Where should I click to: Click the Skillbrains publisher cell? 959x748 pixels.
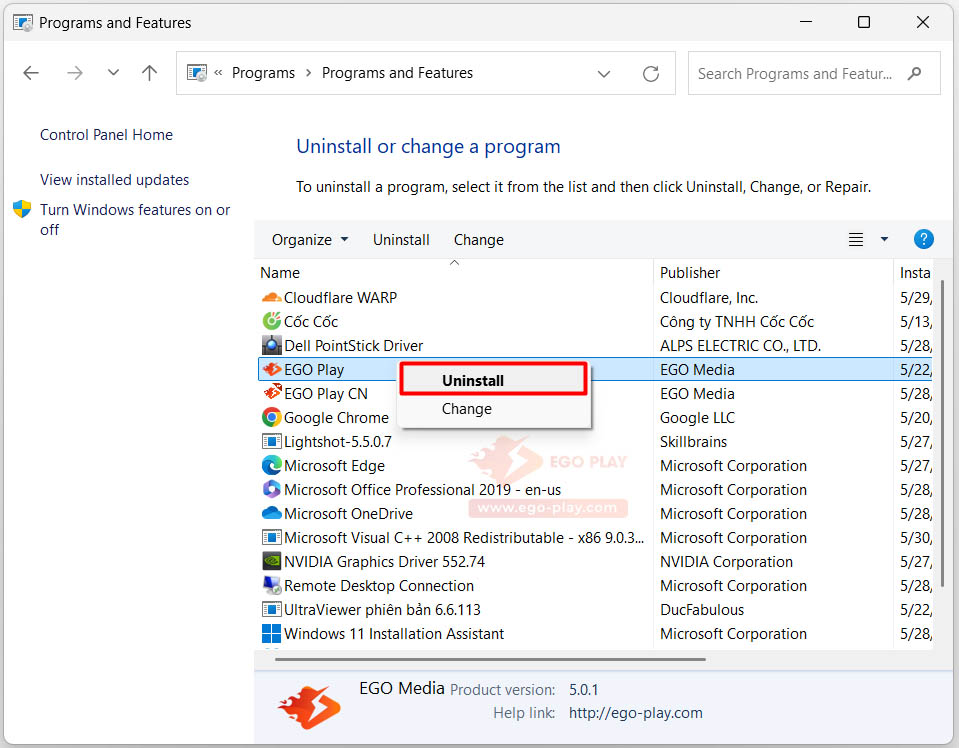click(x=694, y=442)
